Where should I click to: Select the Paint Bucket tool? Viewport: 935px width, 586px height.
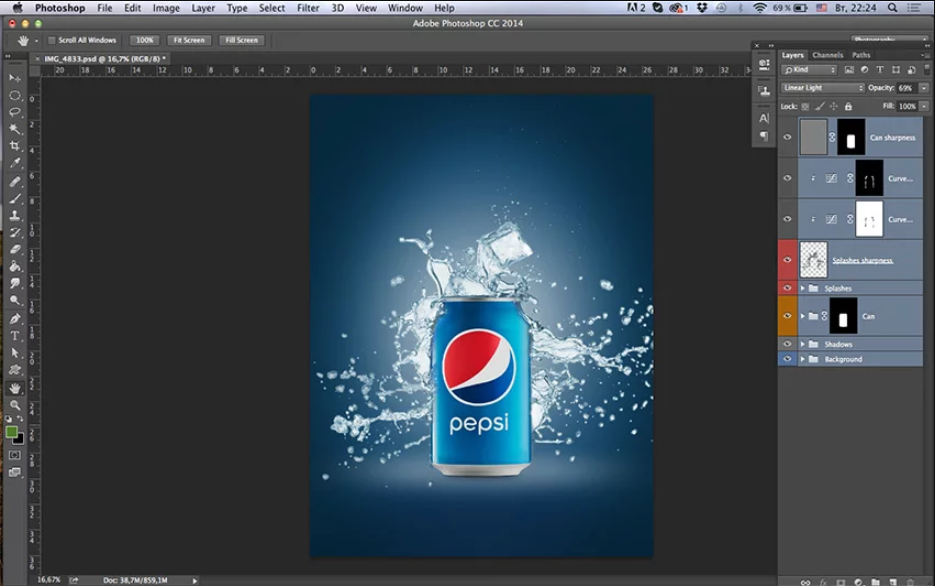coord(15,266)
